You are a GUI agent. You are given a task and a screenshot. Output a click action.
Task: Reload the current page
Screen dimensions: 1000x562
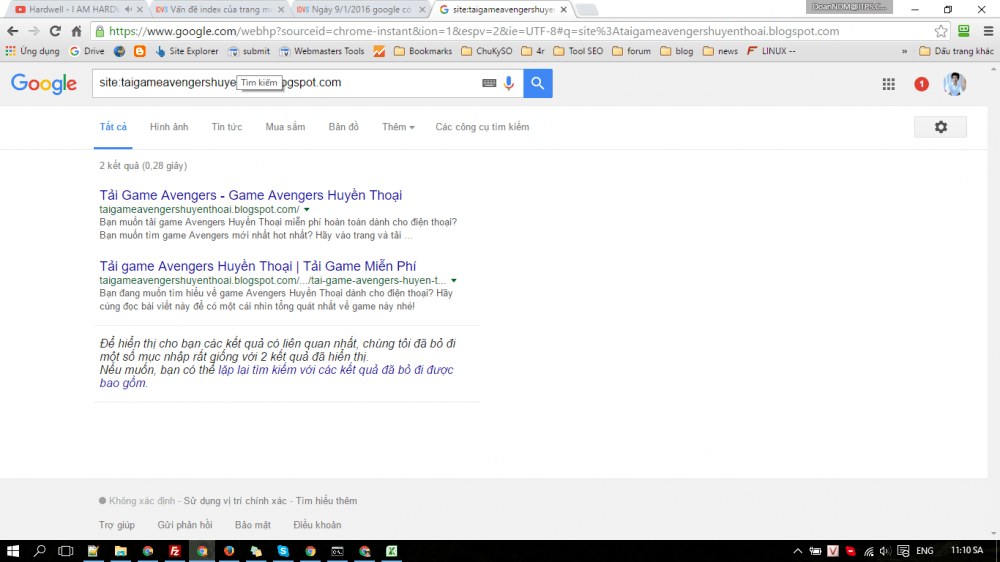point(55,31)
